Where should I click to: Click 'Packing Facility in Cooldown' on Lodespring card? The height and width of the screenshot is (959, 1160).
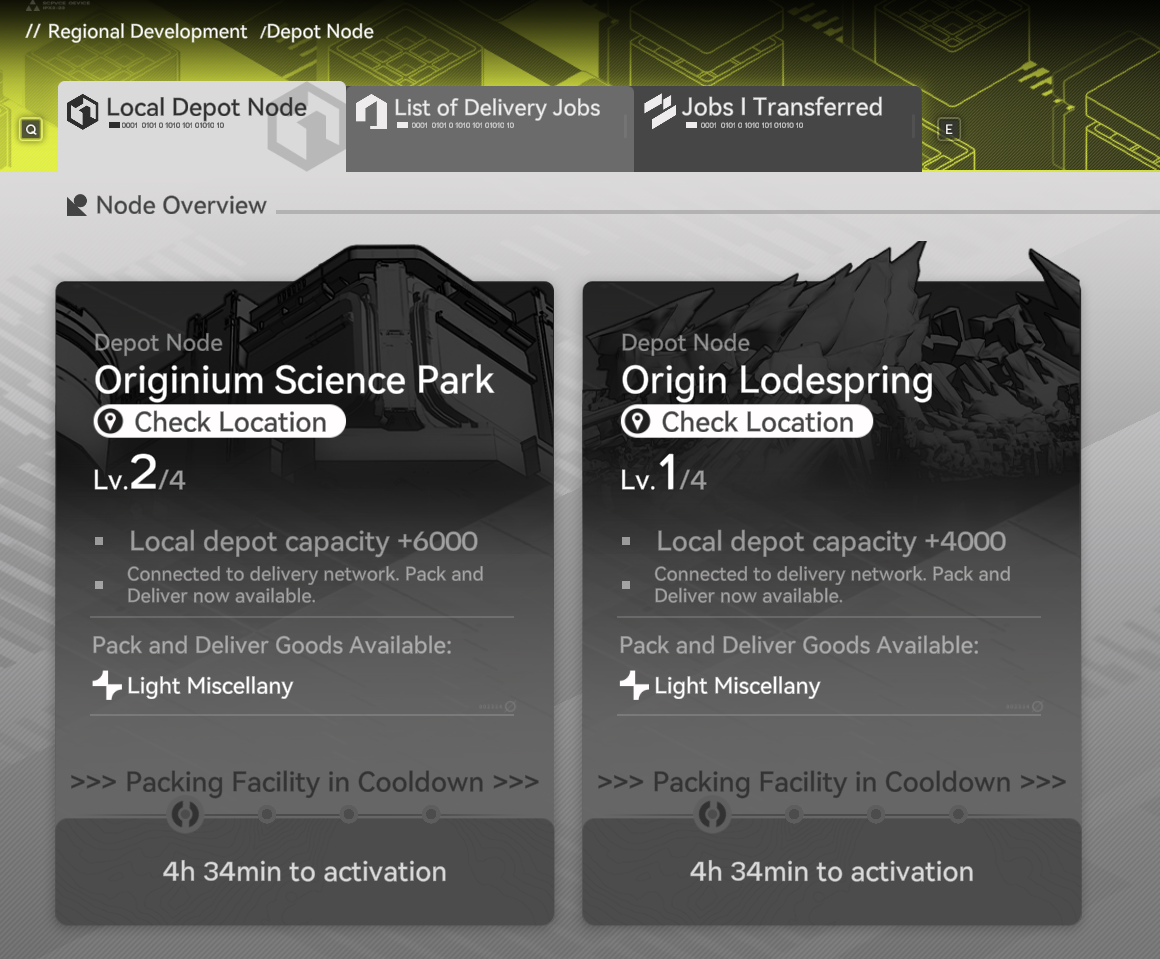click(832, 782)
